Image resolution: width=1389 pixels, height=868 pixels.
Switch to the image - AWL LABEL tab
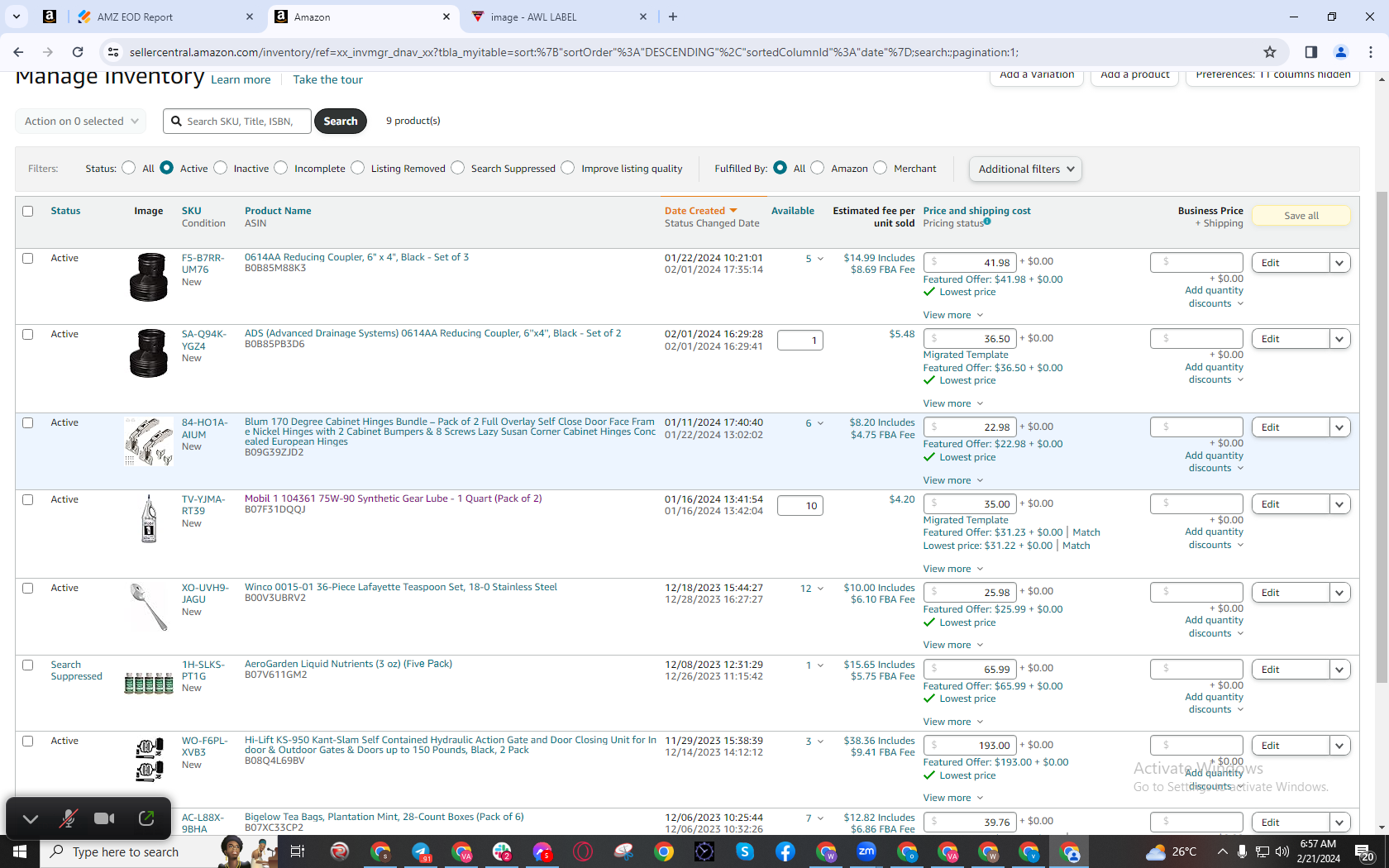click(x=559, y=17)
